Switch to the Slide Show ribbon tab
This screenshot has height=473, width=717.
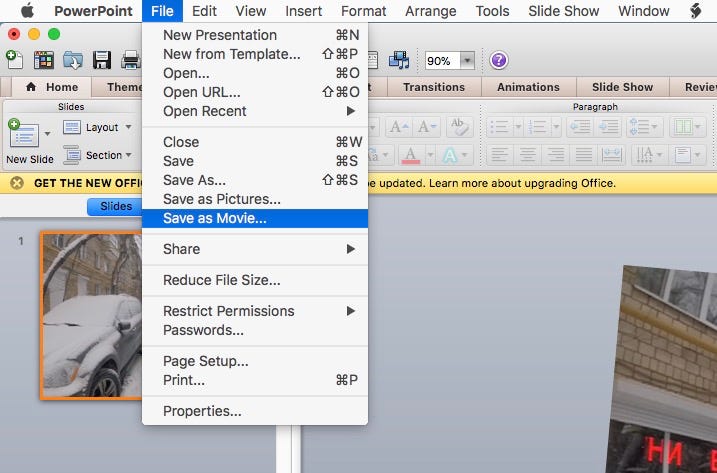click(x=622, y=87)
